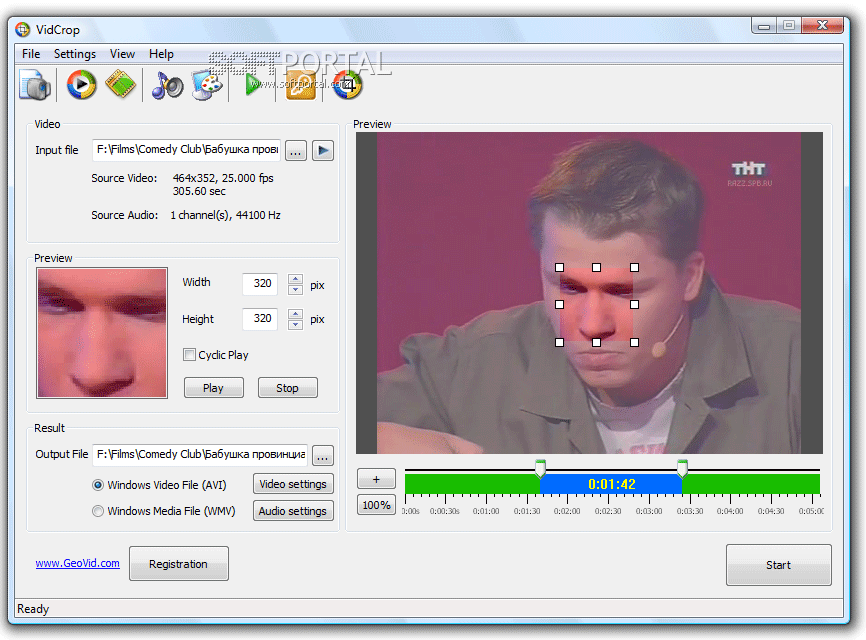Click bottom-left crop handle on video
The width and height of the screenshot is (866, 640).
[559, 342]
